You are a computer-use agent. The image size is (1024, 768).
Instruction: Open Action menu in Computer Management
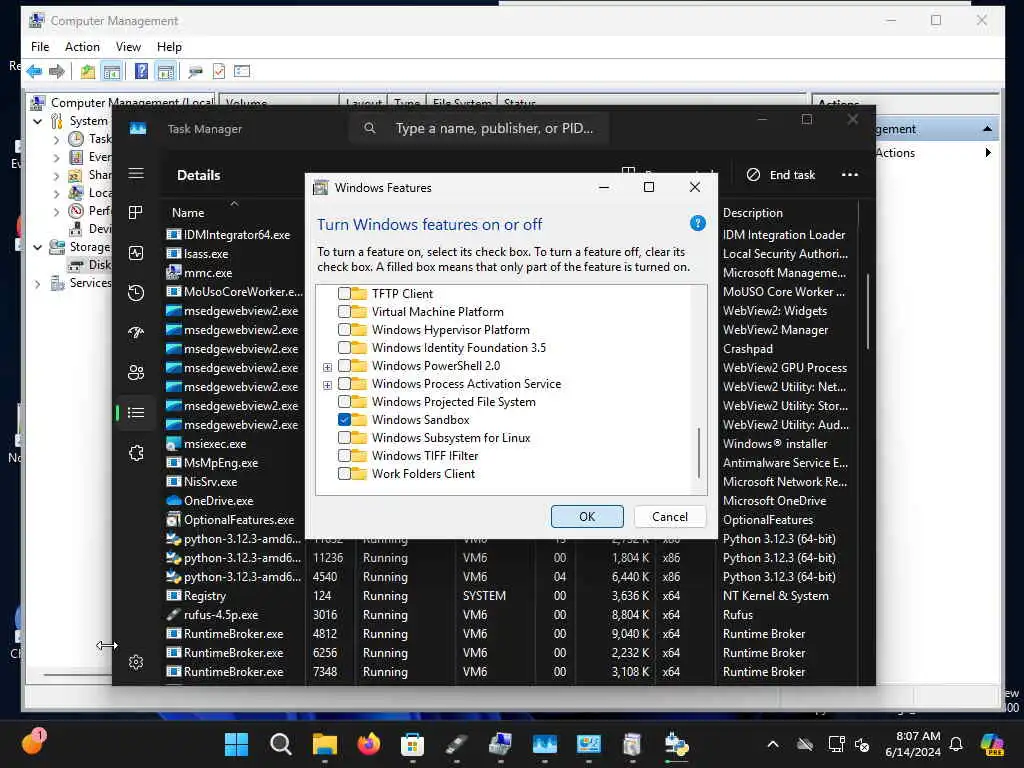tap(82, 47)
